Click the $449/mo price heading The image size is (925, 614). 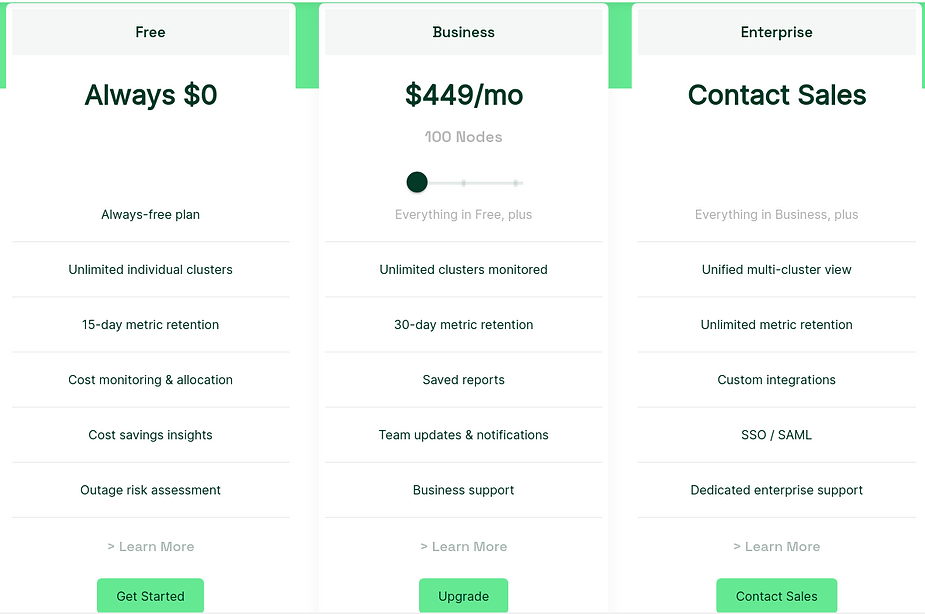click(x=464, y=95)
